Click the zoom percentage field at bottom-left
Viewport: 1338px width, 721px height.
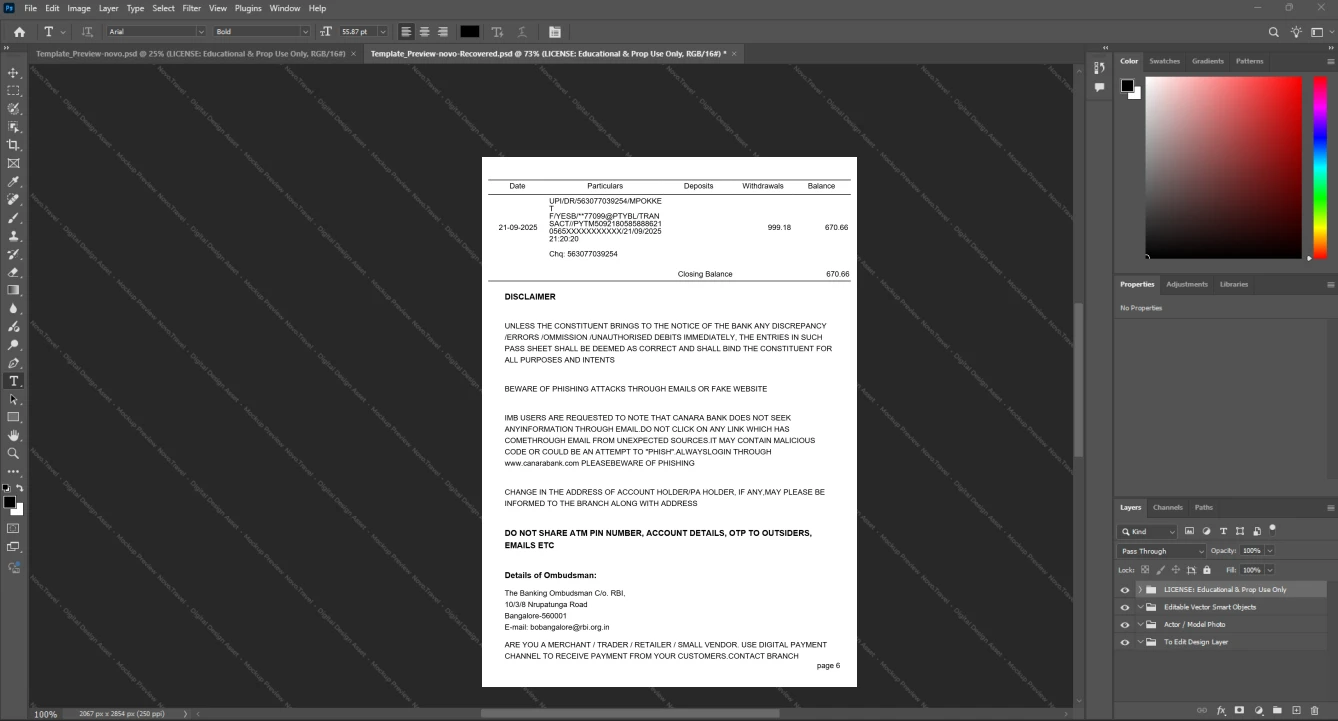(46, 714)
